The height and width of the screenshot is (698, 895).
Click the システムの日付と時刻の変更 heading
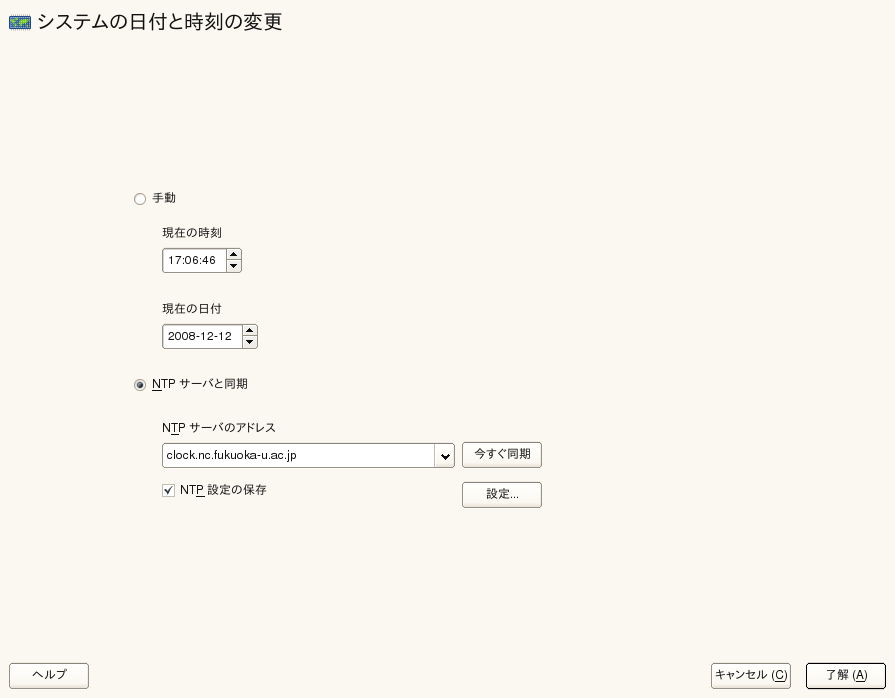[x=160, y=22]
